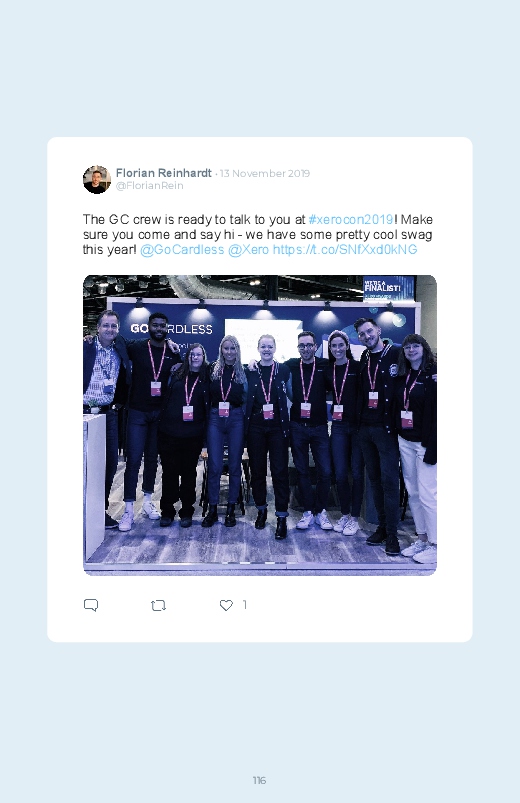Open Florian Reinhardt's profile avatar

tap(97, 179)
